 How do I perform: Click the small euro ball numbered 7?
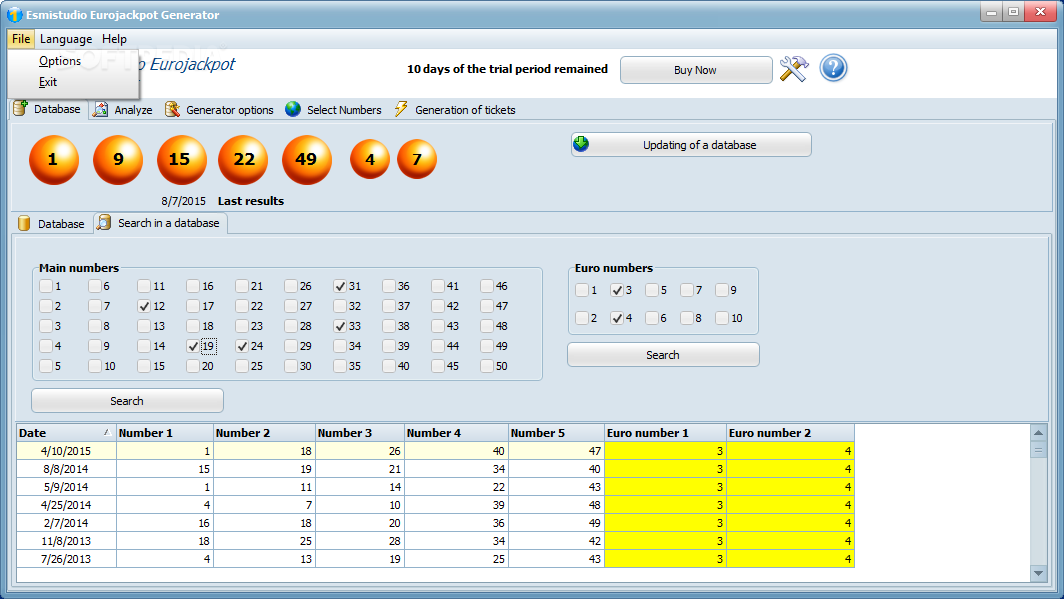tap(417, 159)
